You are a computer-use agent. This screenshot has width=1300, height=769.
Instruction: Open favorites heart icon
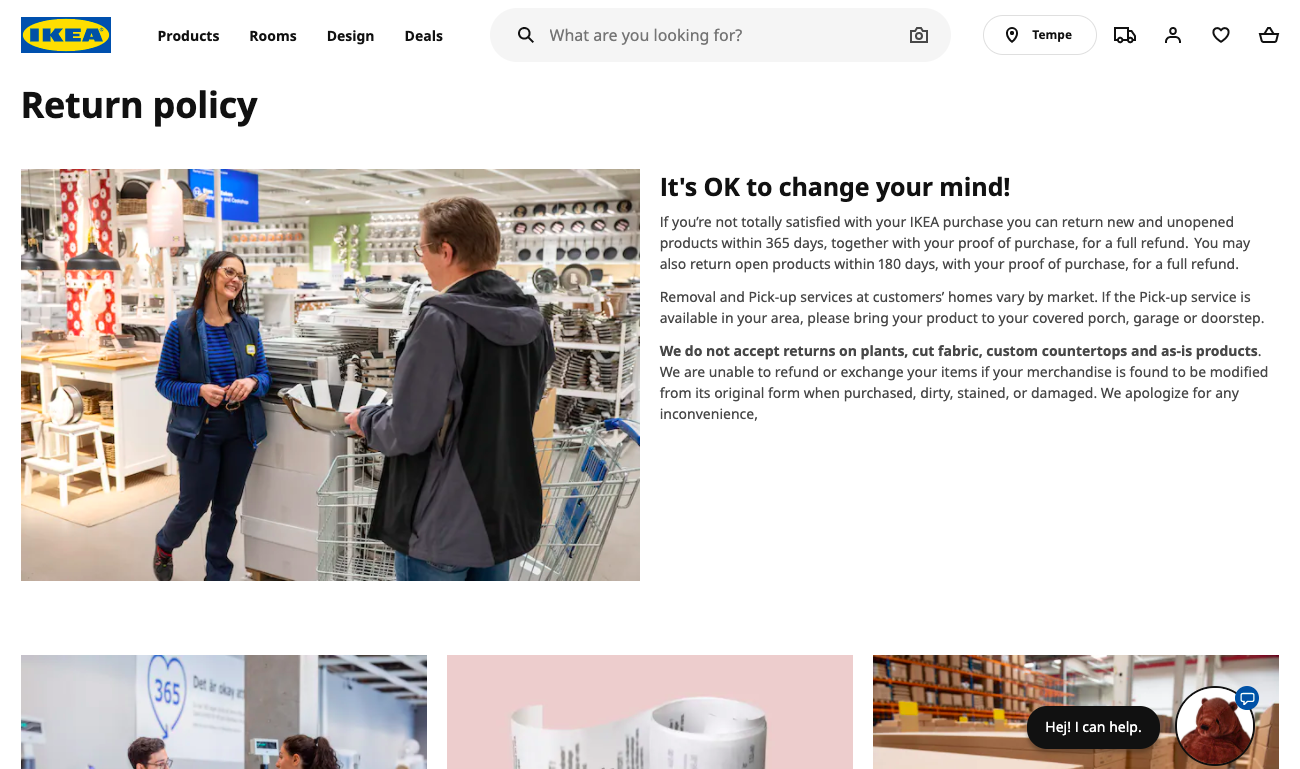coord(1221,35)
